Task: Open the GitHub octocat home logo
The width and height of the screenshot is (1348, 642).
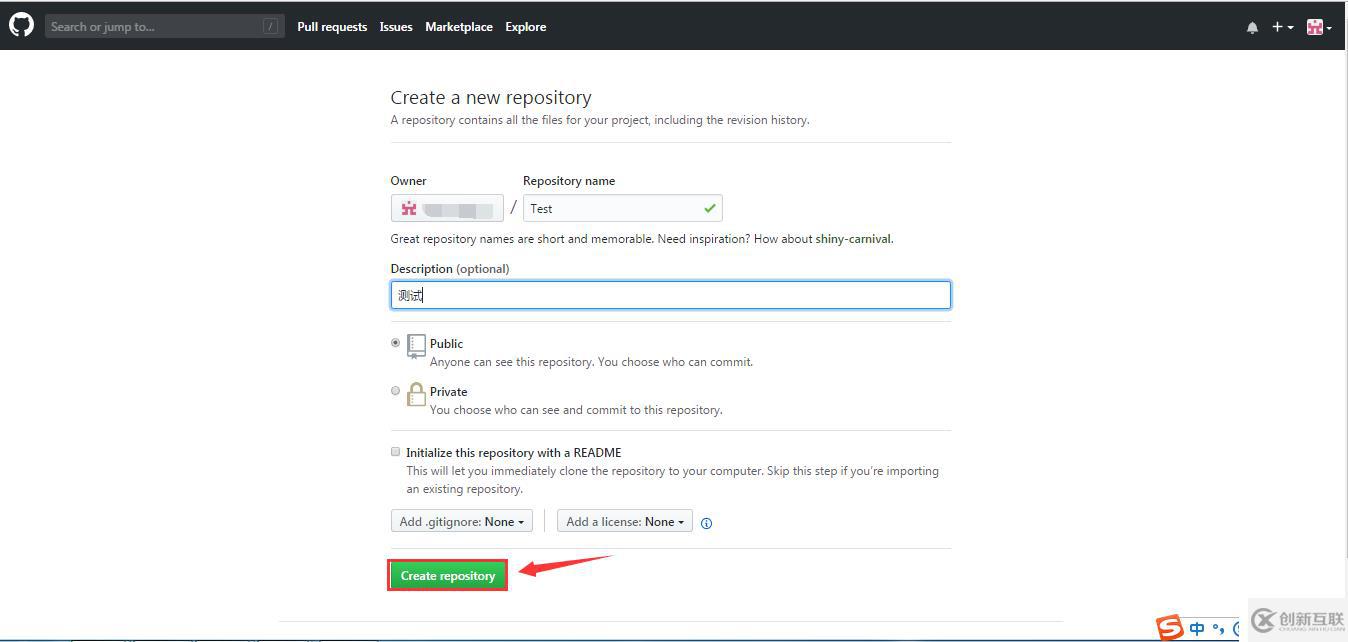Action: (x=21, y=25)
